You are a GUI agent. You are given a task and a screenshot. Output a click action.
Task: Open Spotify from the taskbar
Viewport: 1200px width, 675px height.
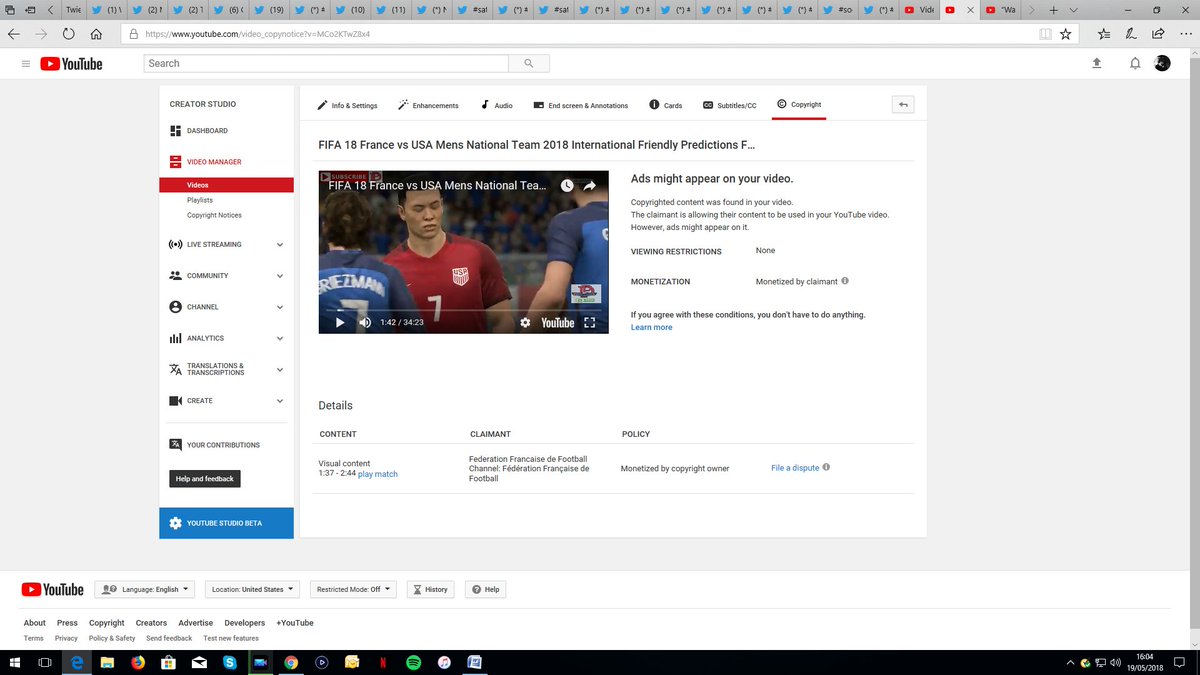[414, 662]
